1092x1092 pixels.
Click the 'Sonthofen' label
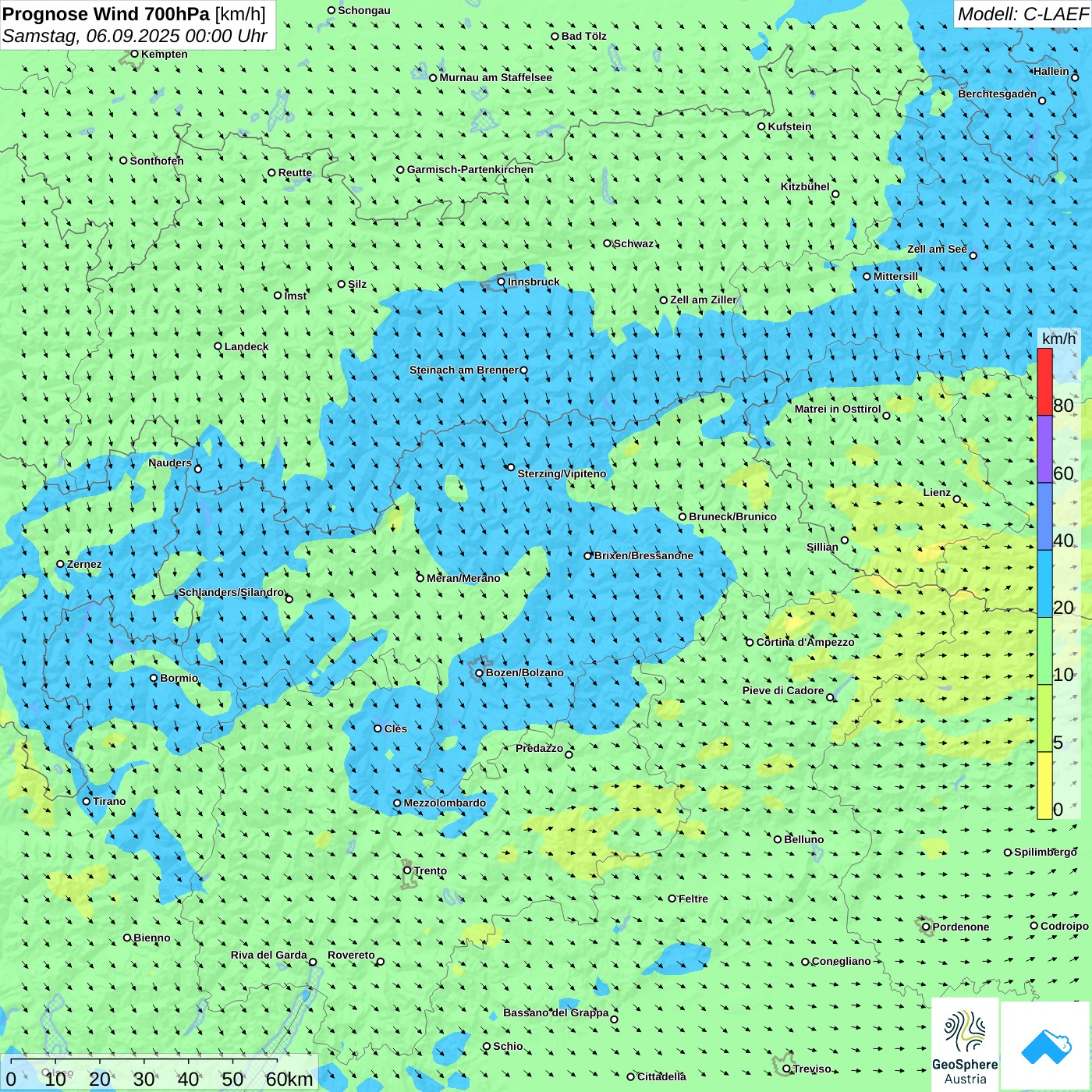[157, 161]
